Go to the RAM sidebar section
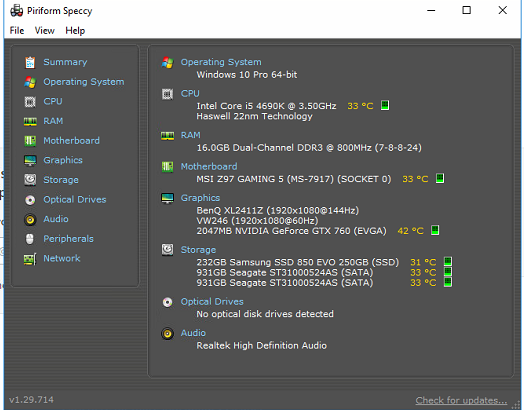 53,121
